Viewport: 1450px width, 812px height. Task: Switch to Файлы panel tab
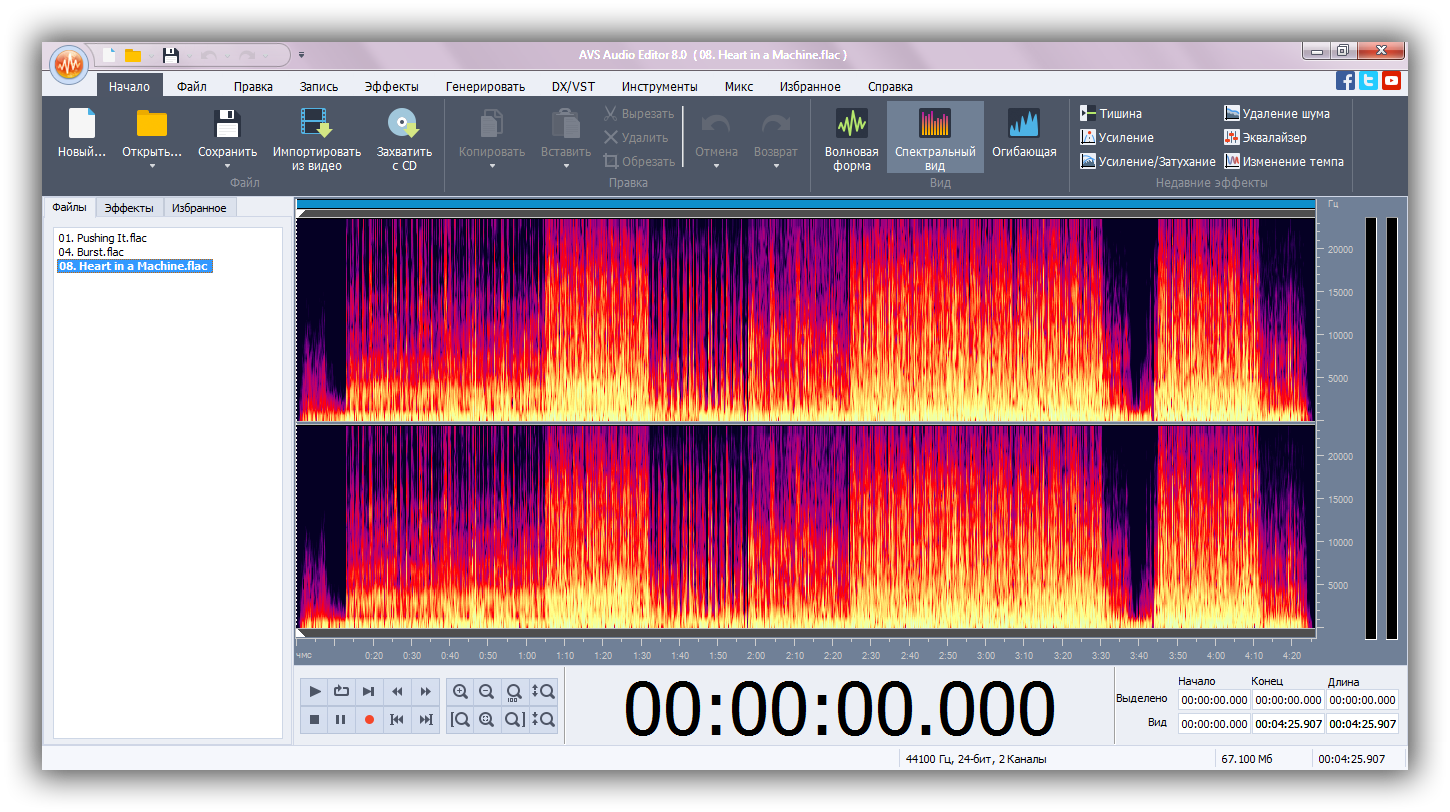tap(70, 207)
